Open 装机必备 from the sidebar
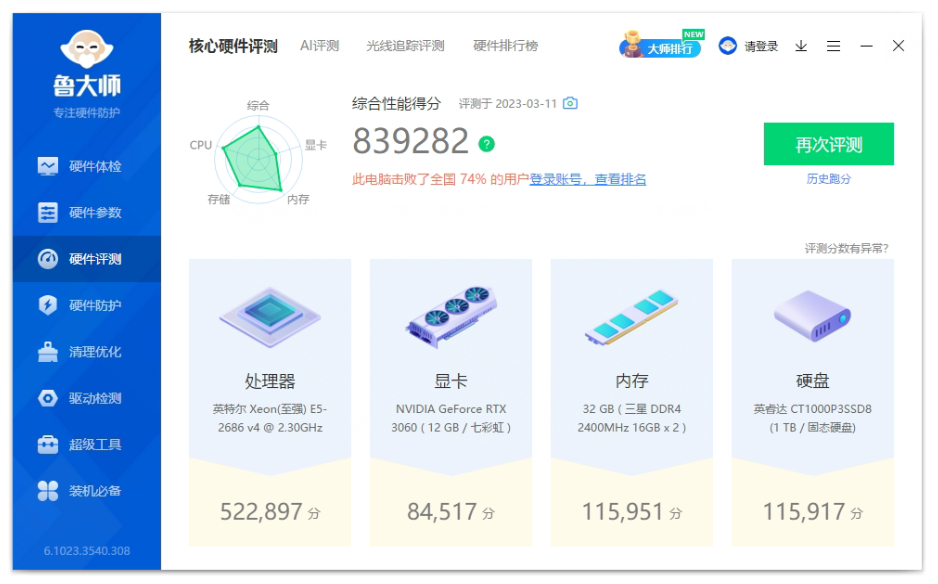The width and height of the screenshot is (938, 584). point(87,491)
